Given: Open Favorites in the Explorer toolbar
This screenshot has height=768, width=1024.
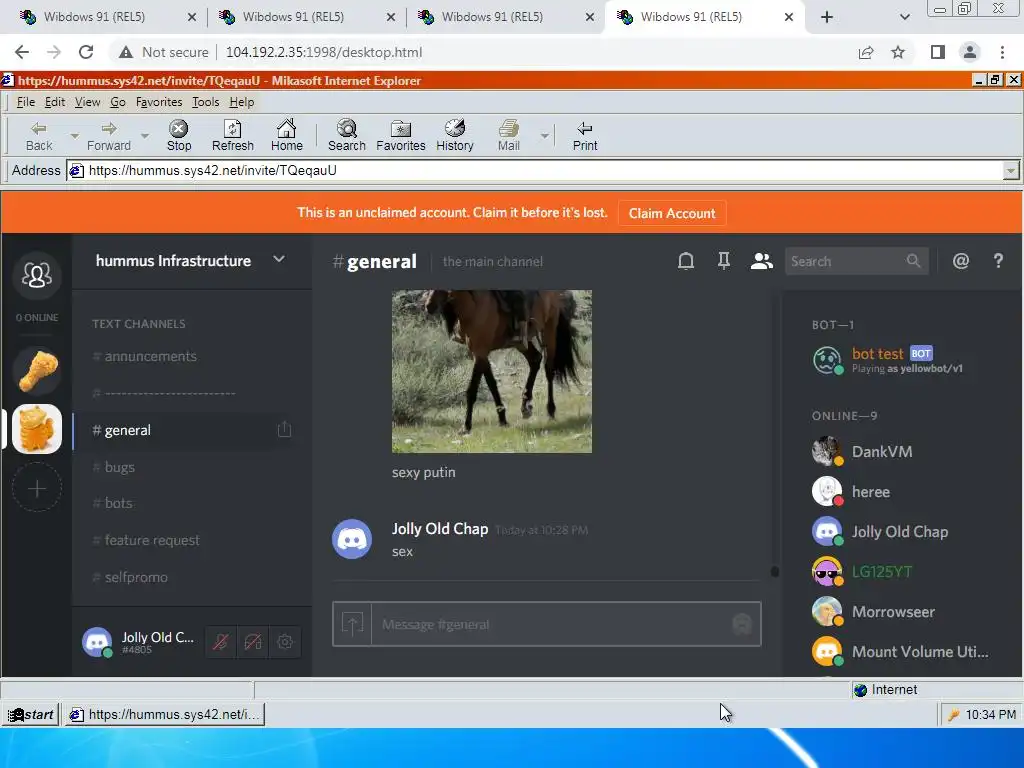Looking at the screenshot, I should coord(400,136).
